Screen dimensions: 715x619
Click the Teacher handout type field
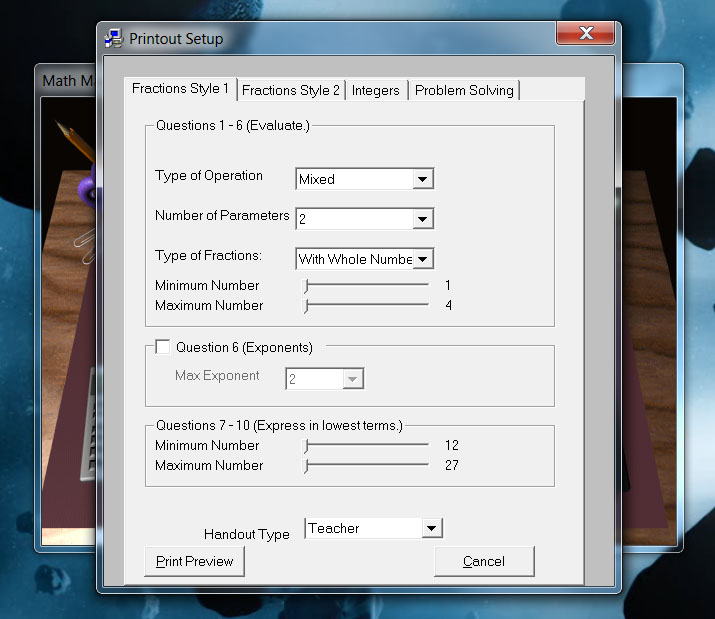click(362, 528)
